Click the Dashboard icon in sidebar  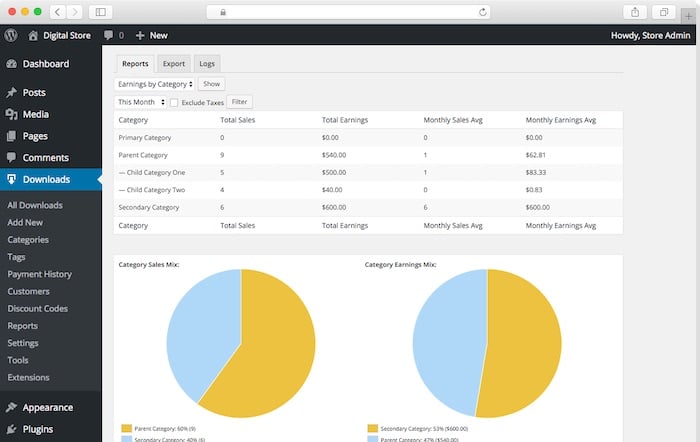point(11,64)
